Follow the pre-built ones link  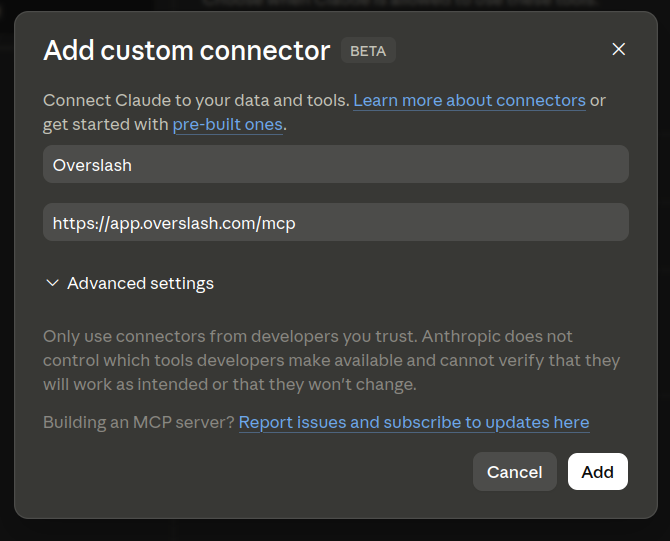pyautogui.click(x=227, y=124)
